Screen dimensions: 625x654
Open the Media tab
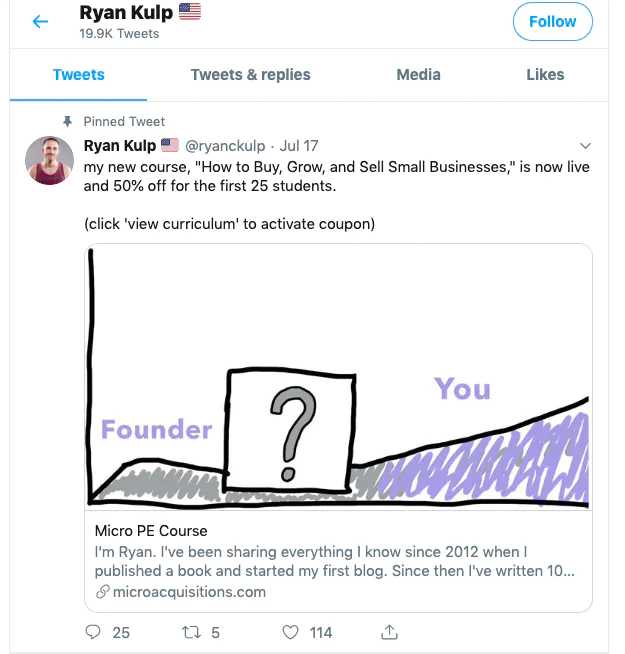point(418,75)
